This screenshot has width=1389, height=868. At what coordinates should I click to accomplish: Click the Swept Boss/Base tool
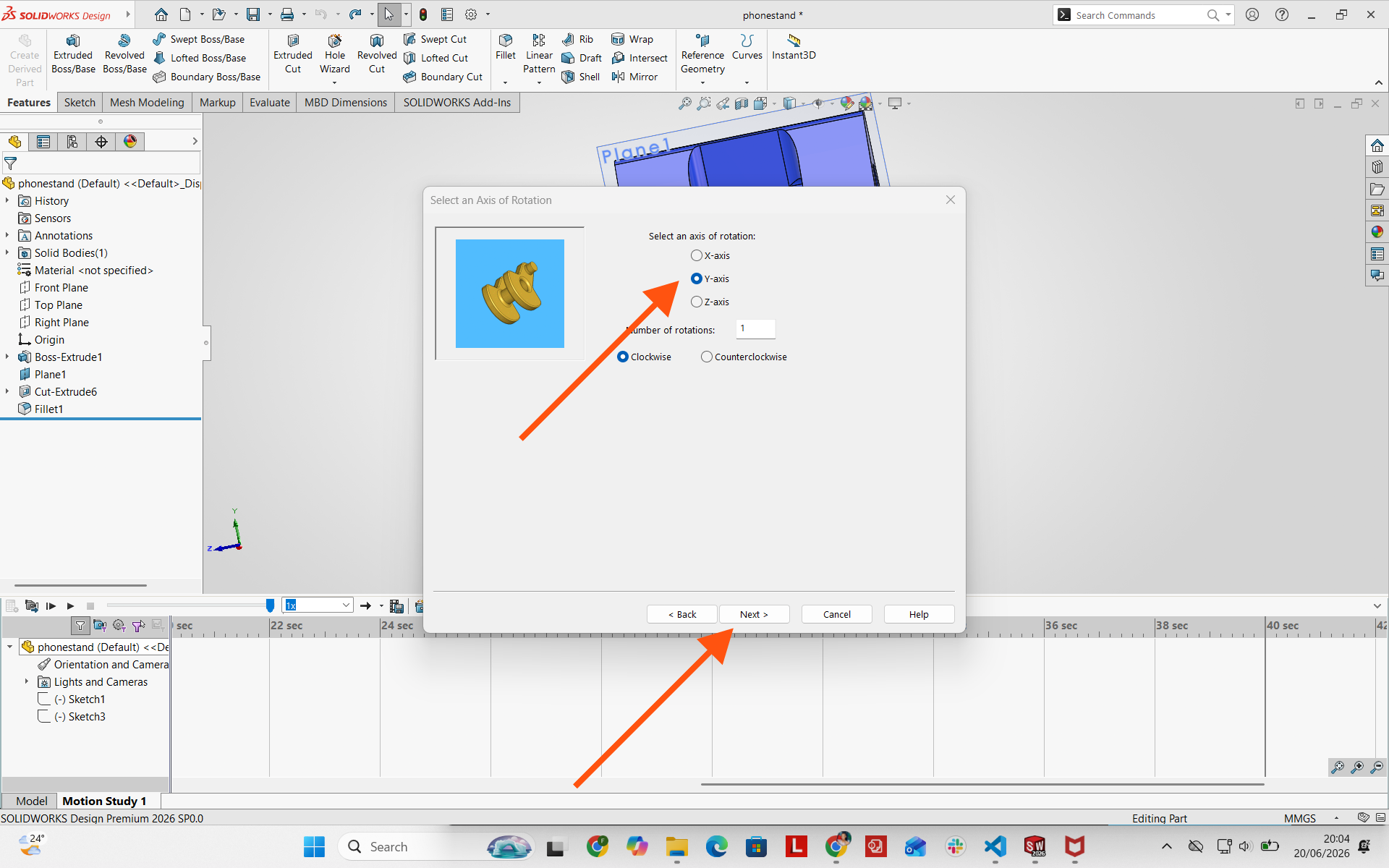point(199,39)
